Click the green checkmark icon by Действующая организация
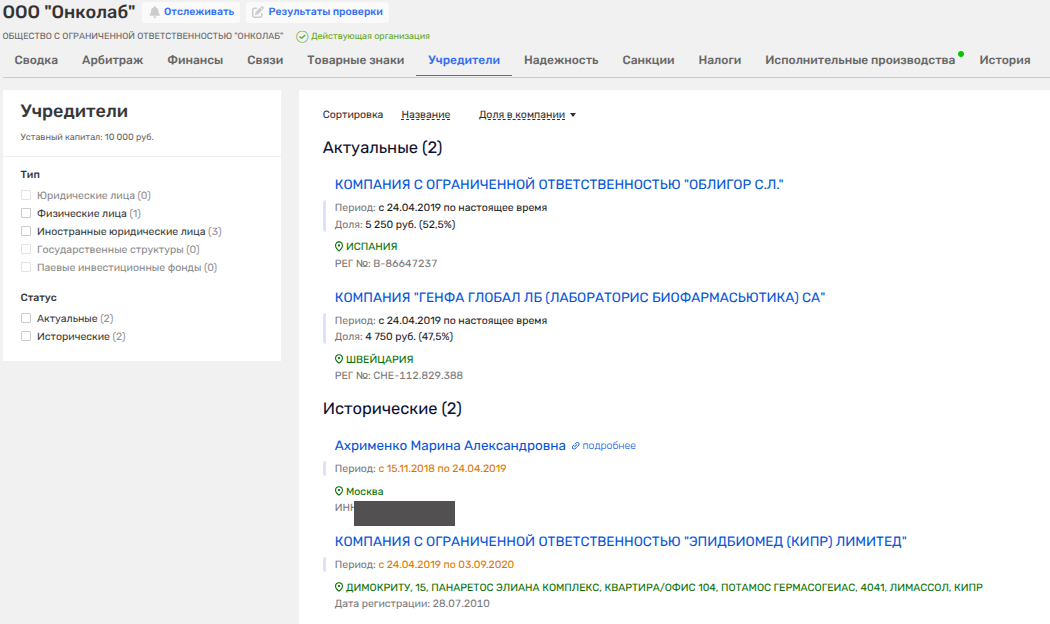 pyautogui.click(x=302, y=36)
